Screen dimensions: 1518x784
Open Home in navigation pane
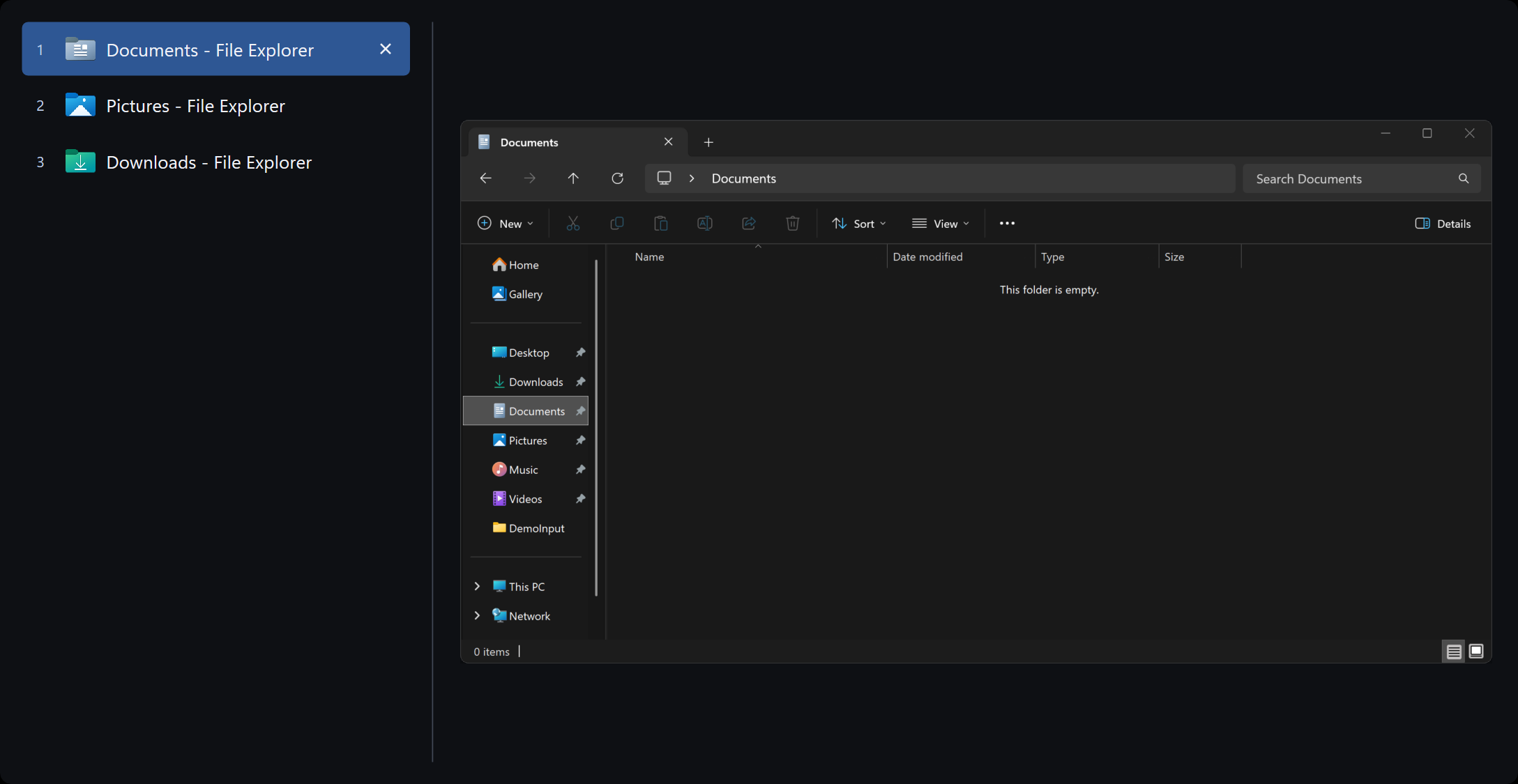[526, 265]
